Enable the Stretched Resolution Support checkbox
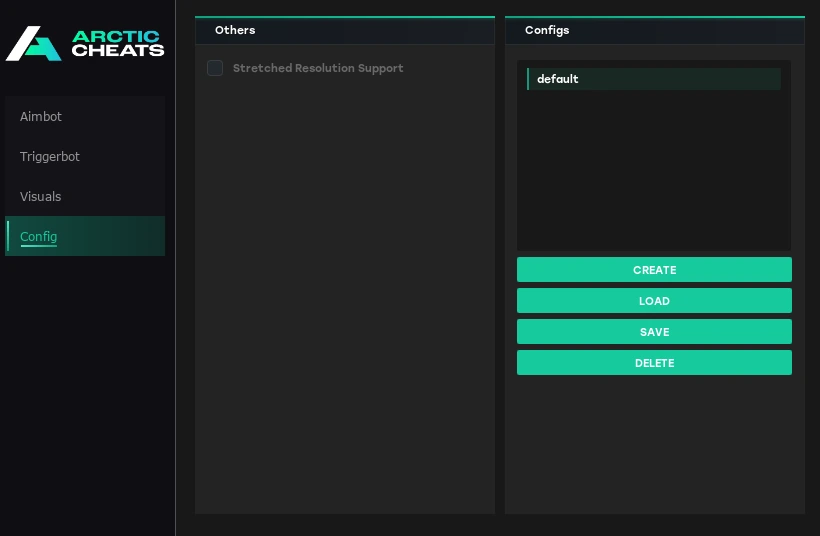The width and height of the screenshot is (820, 536). click(x=215, y=68)
